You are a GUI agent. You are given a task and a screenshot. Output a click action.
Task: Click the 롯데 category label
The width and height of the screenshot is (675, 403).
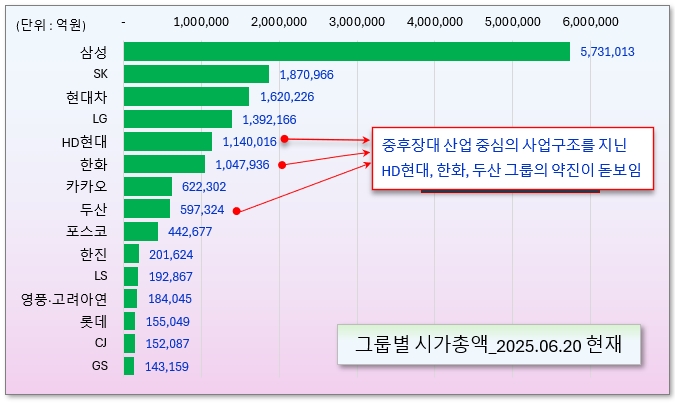[x=93, y=321]
